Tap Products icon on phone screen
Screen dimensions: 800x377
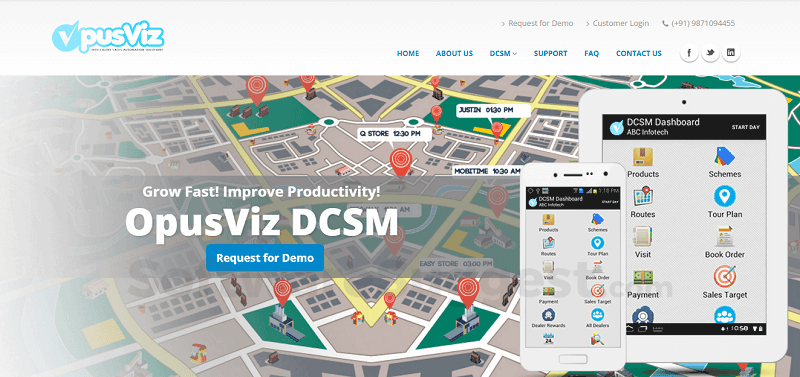click(x=548, y=220)
